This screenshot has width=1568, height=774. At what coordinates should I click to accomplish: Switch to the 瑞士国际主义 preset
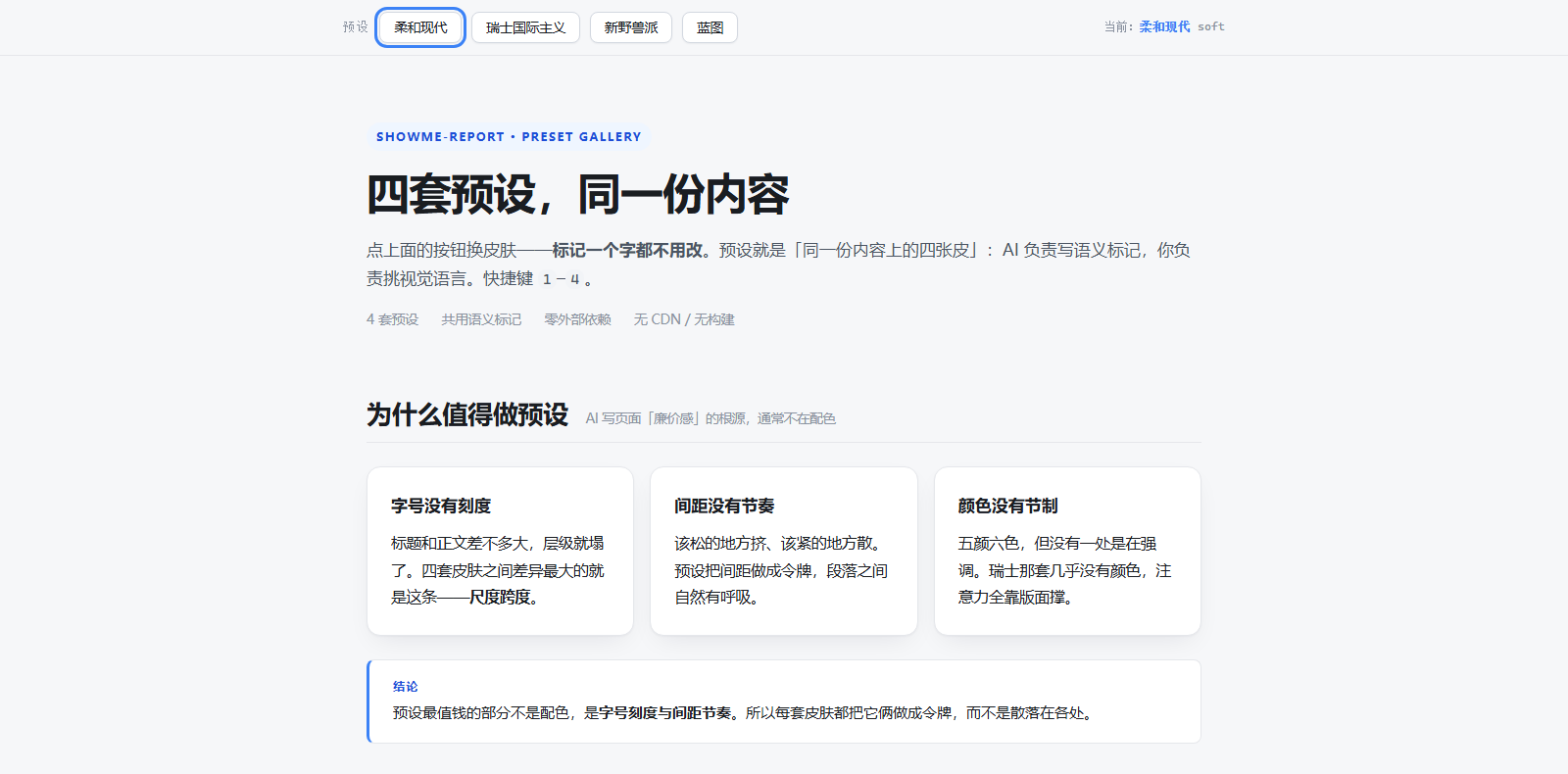click(525, 27)
